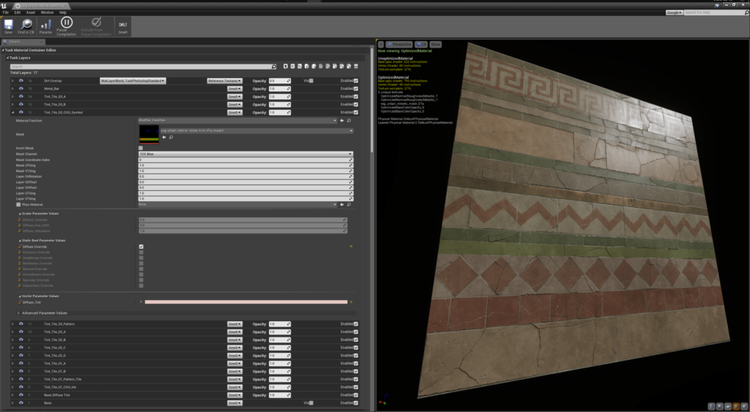Image resolution: width=750 pixels, height=412 pixels.
Task: Click the Perspective viewport button
Action: (397, 44)
